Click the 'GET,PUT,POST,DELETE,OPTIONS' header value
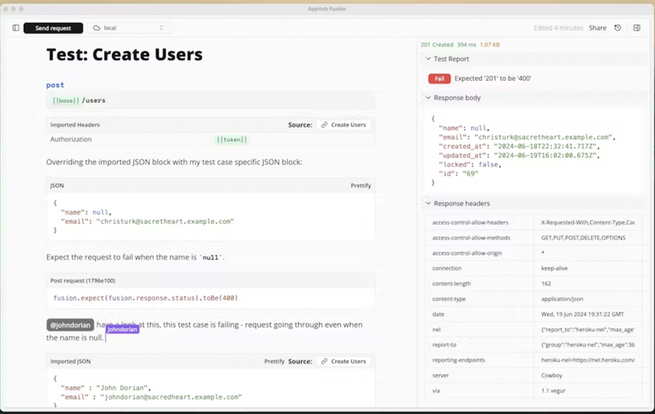 tap(583, 238)
